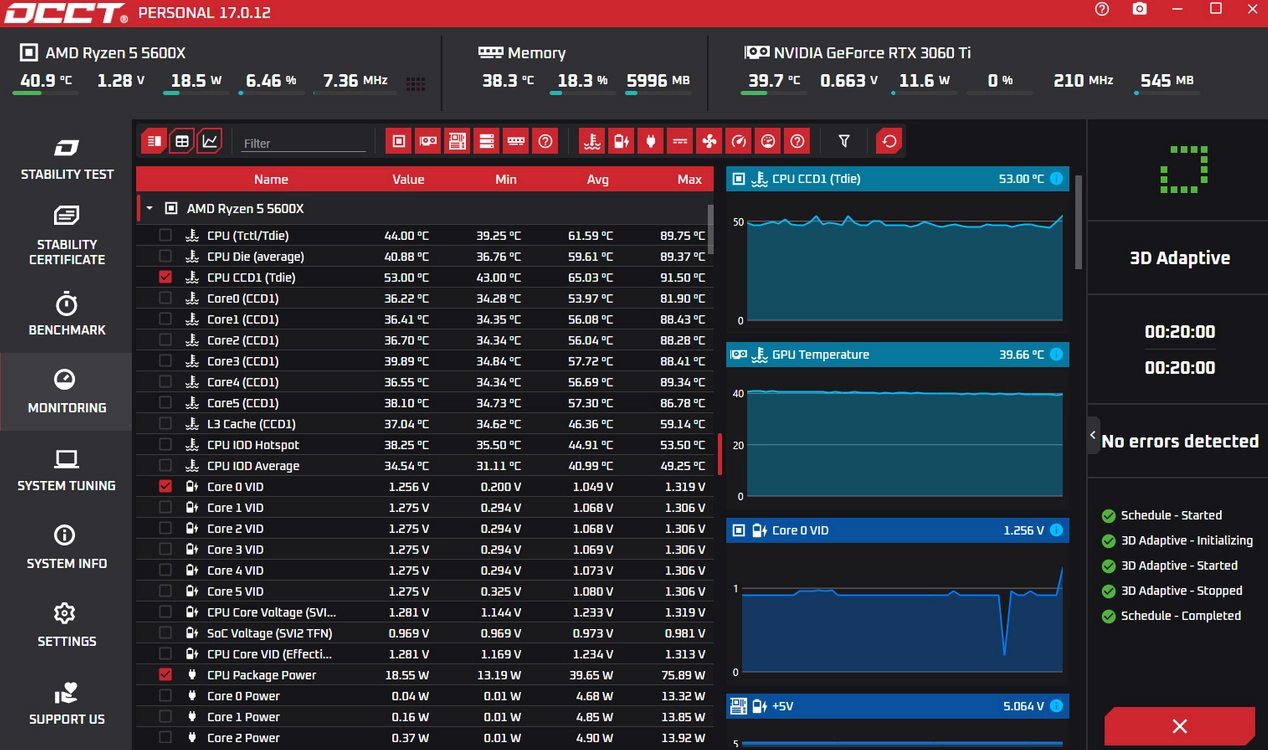This screenshot has width=1268, height=750.
Task: Uncheck the Core 0 VID checkbox
Action: [x=165, y=487]
